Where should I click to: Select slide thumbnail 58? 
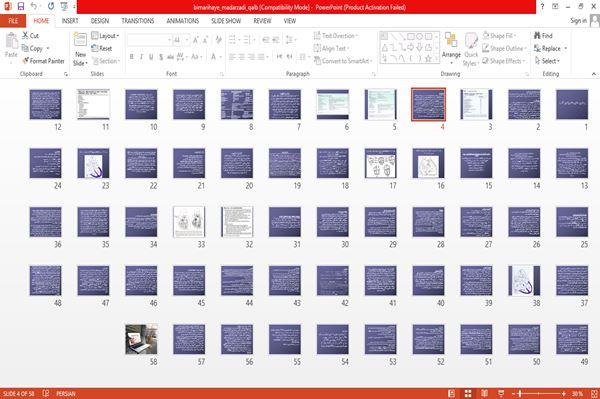tap(141, 339)
